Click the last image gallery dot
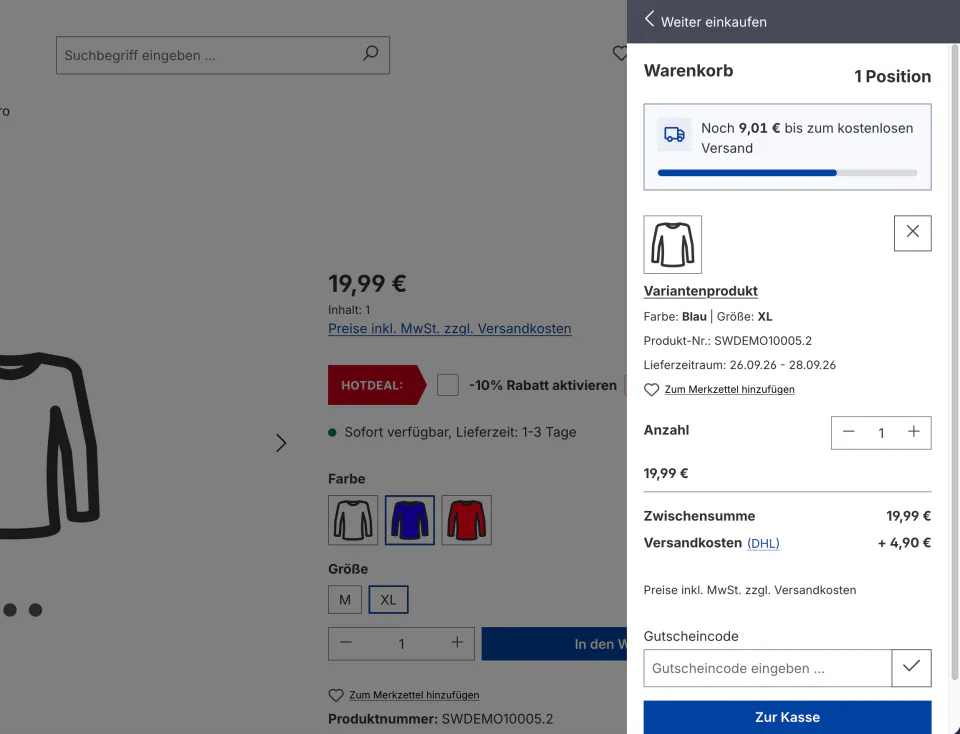Image resolution: width=960 pixels, height=734 pixels. click(x=36, y=610)
